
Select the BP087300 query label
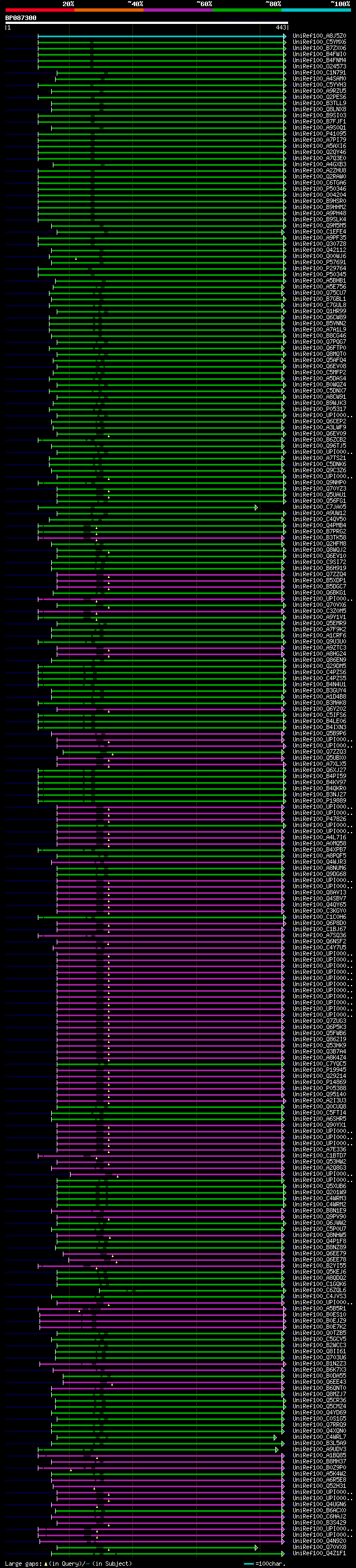click(21, 18)
